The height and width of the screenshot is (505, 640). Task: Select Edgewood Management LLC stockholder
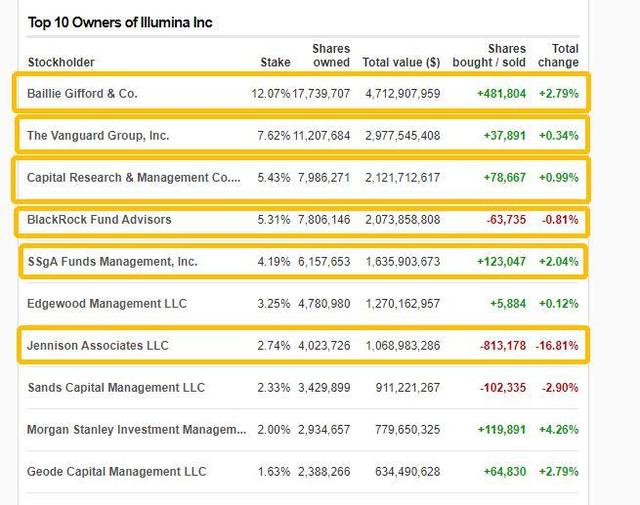tap(107, 303)
